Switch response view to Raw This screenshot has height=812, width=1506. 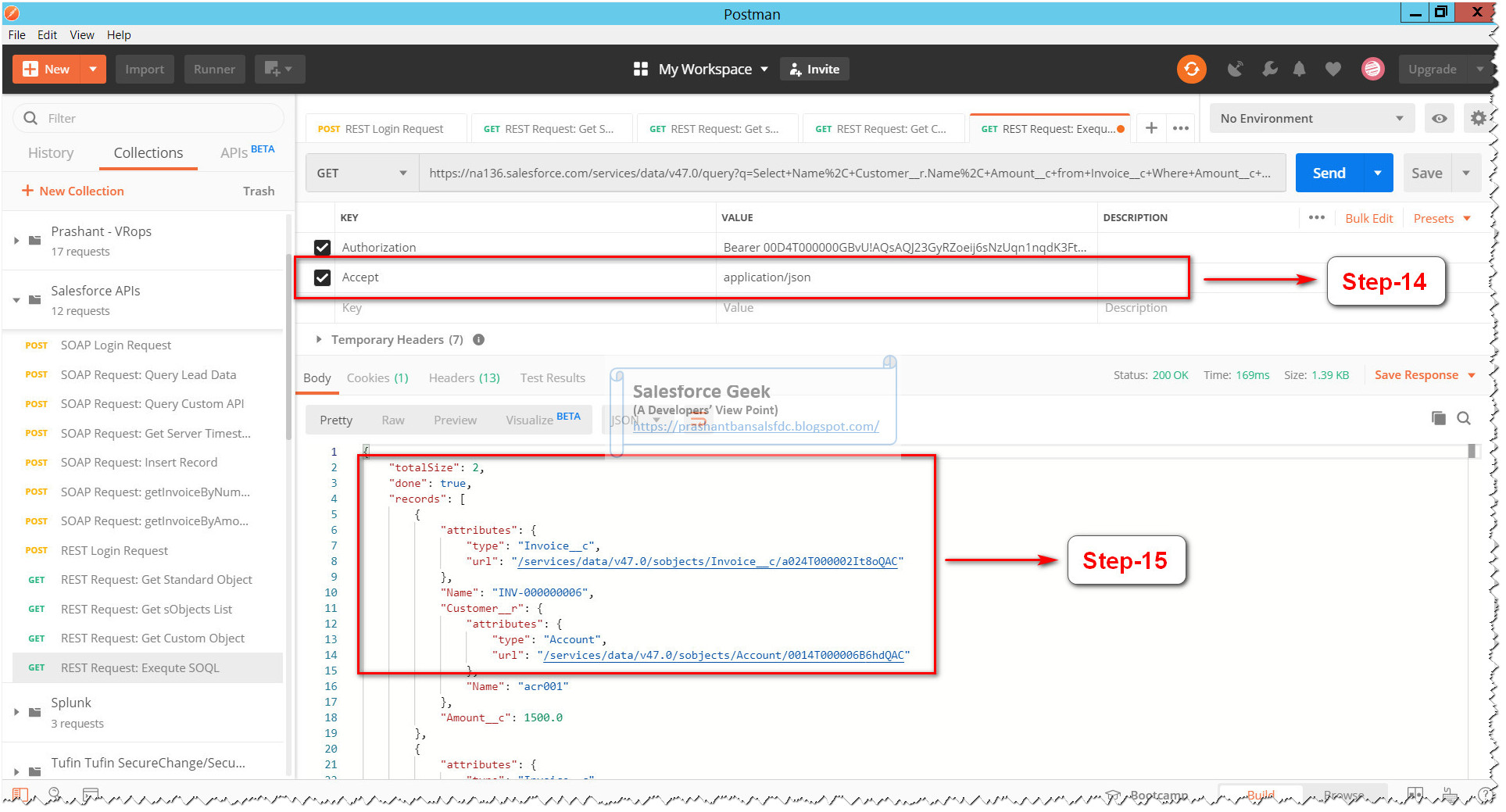tap(393, 420)
